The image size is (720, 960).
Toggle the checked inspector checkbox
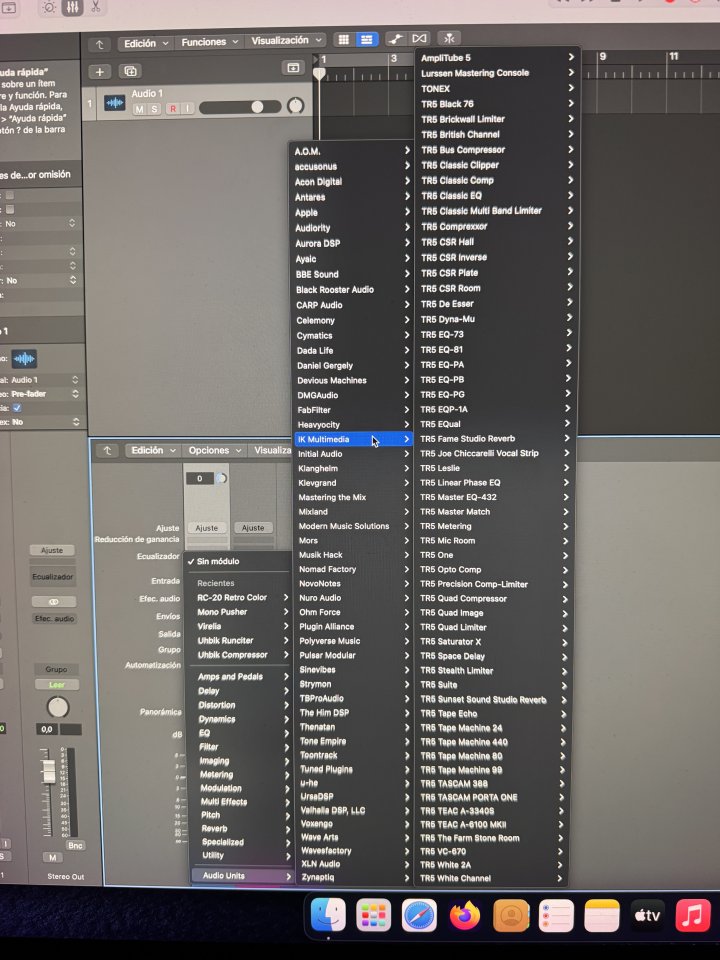coord(17,408)
